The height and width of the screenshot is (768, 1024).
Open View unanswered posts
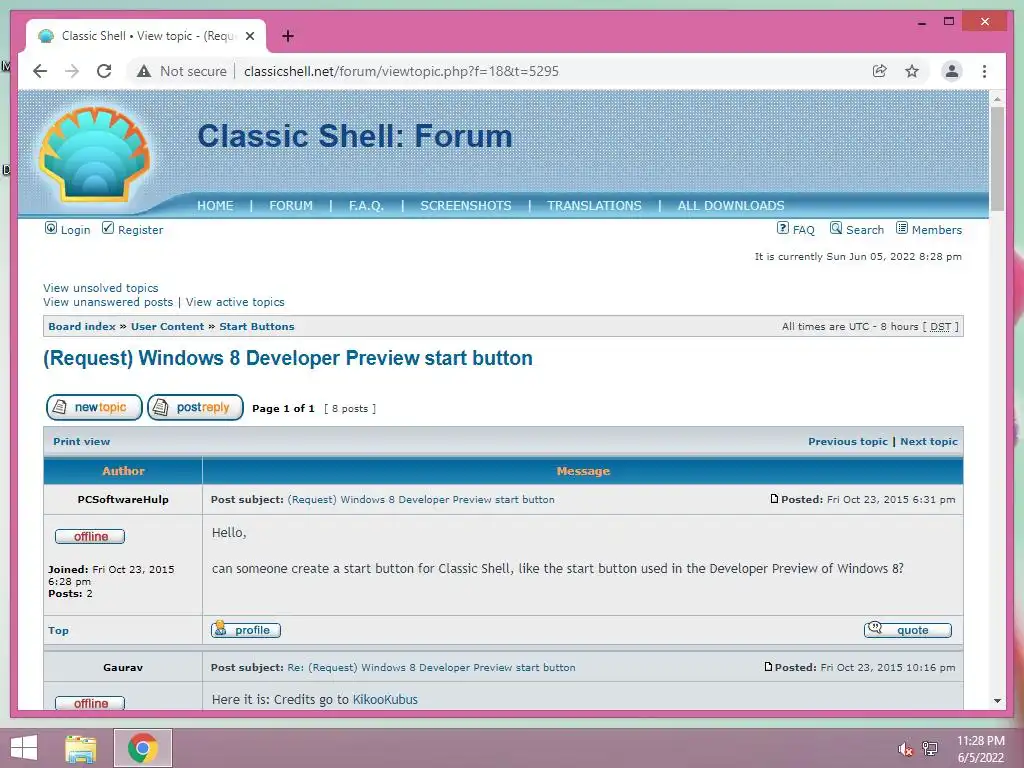(108, 302)
